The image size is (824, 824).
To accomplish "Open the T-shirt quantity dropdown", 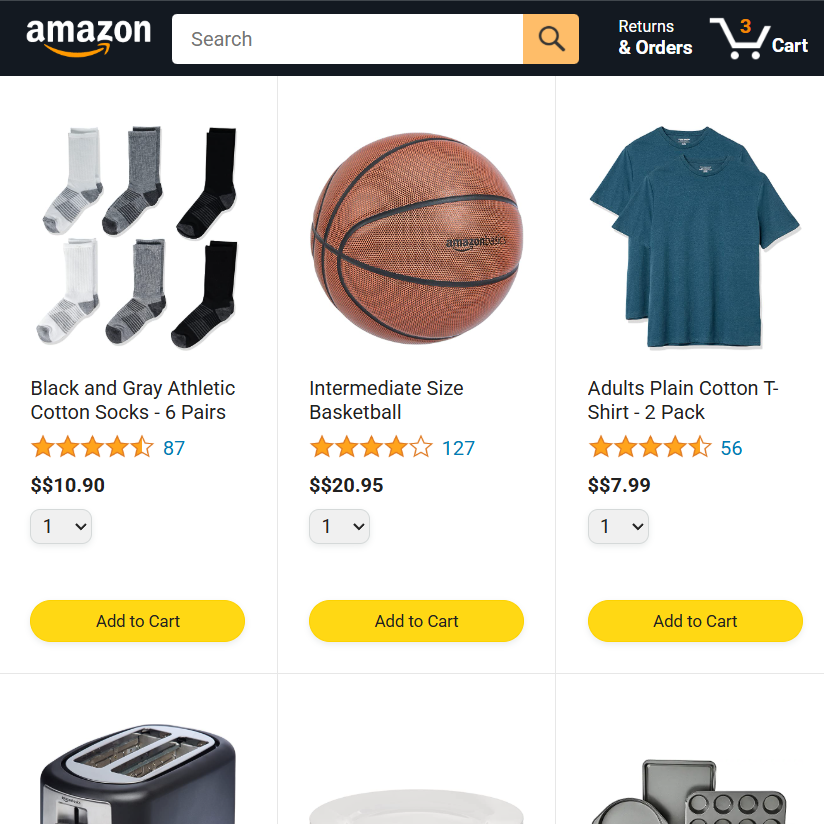I will (619, 526).
